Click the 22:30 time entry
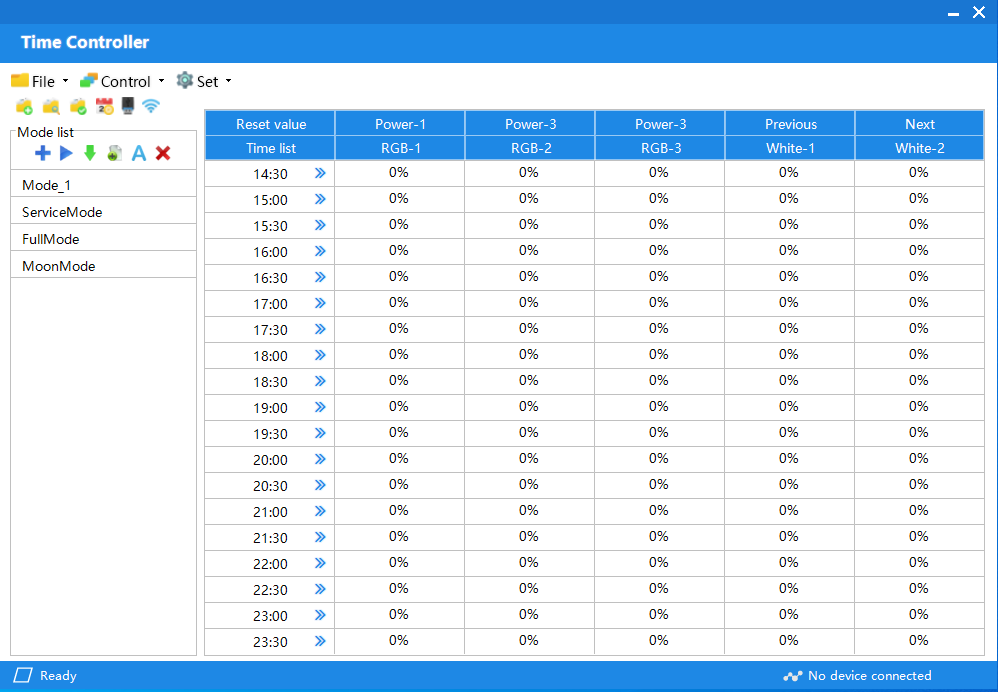Image resolution: width=998 pixels, height=692 pixels. click(271, 590)
